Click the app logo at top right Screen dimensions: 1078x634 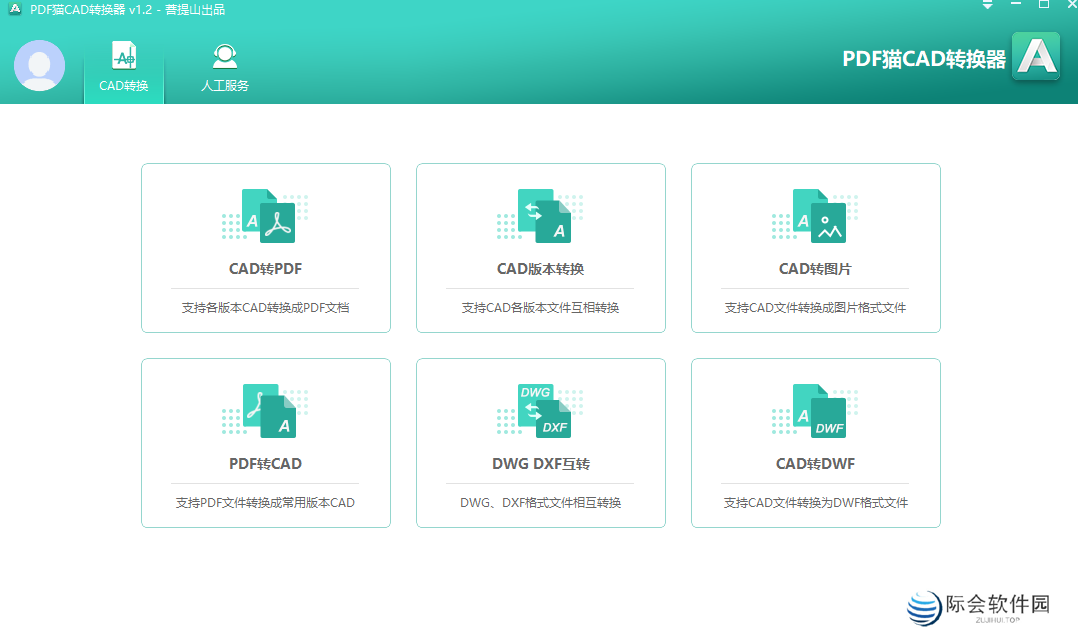[x=1036, y=56]
